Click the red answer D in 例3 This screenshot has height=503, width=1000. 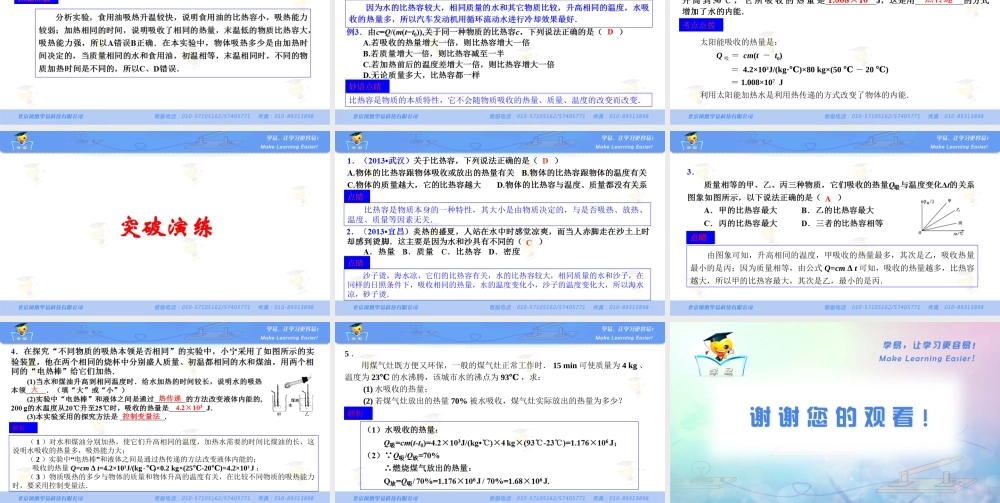(x=610, y=32)
